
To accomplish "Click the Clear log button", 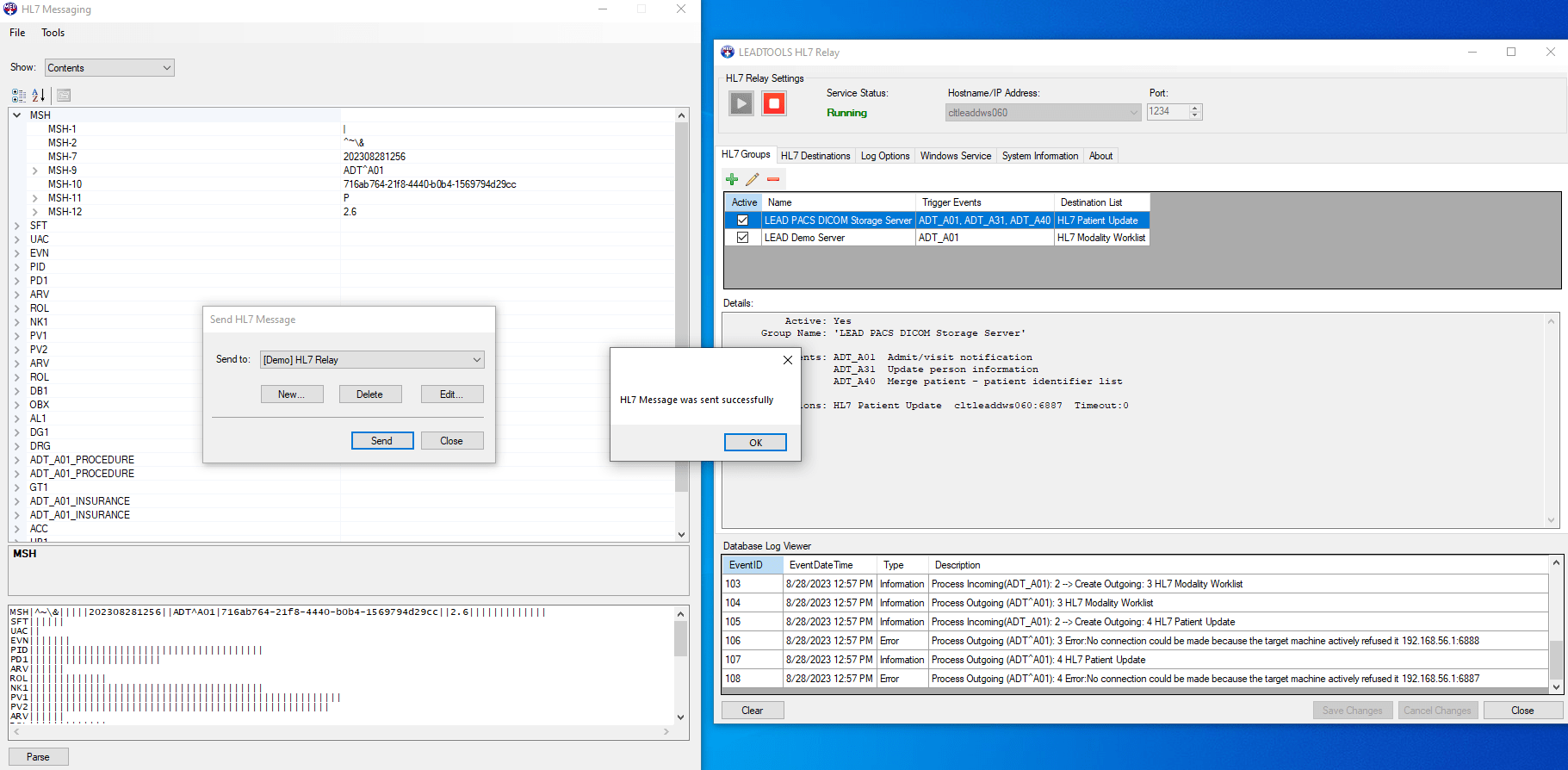I will tap(752, 711).
